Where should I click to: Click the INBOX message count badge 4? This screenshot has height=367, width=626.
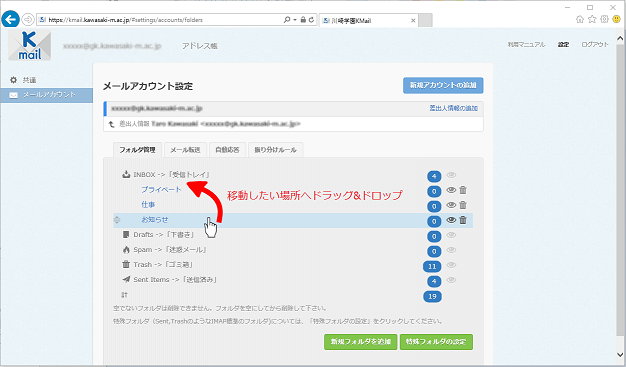[434, 176]
